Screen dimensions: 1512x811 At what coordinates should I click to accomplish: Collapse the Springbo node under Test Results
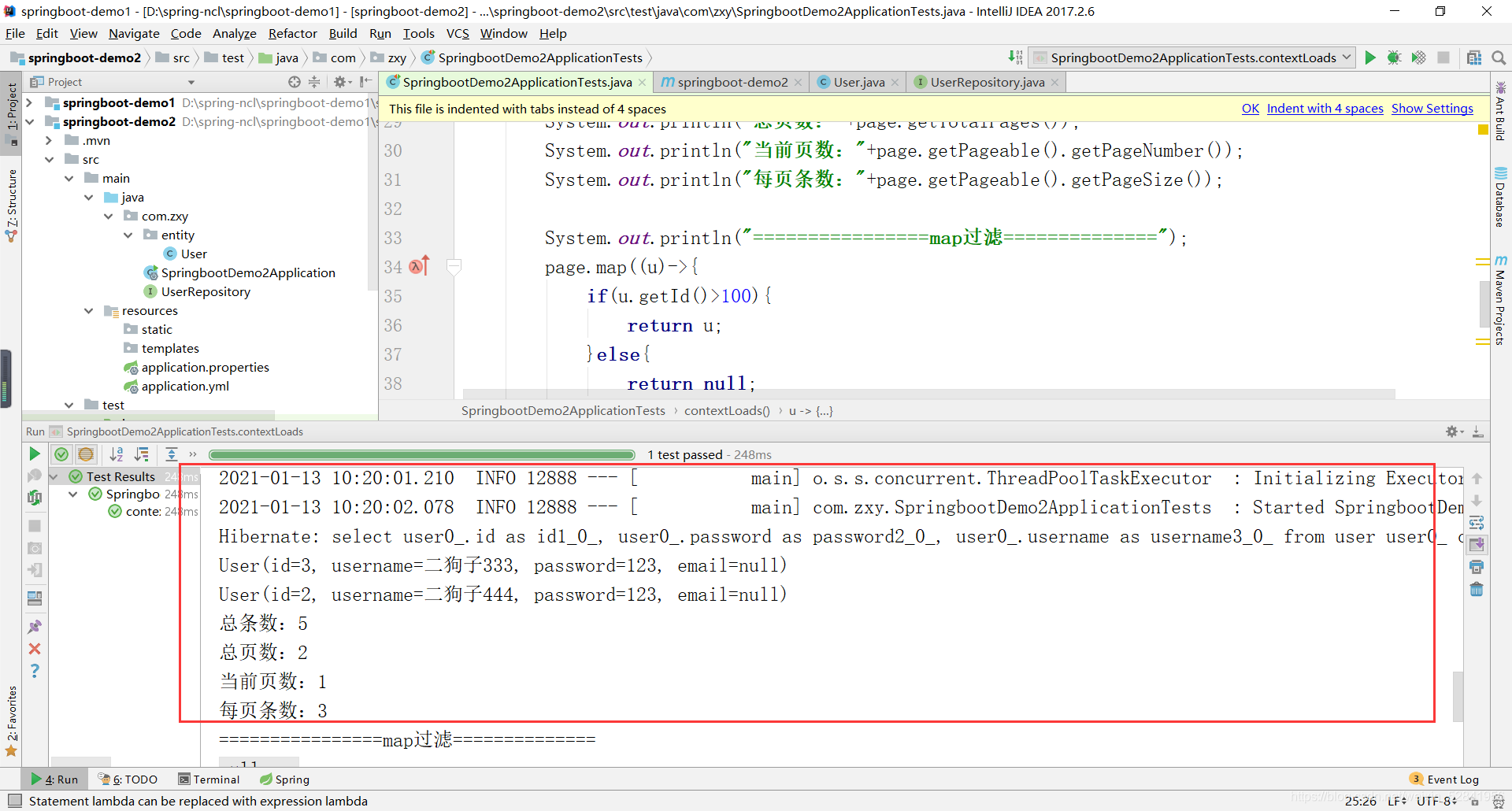tap(73, 494)
